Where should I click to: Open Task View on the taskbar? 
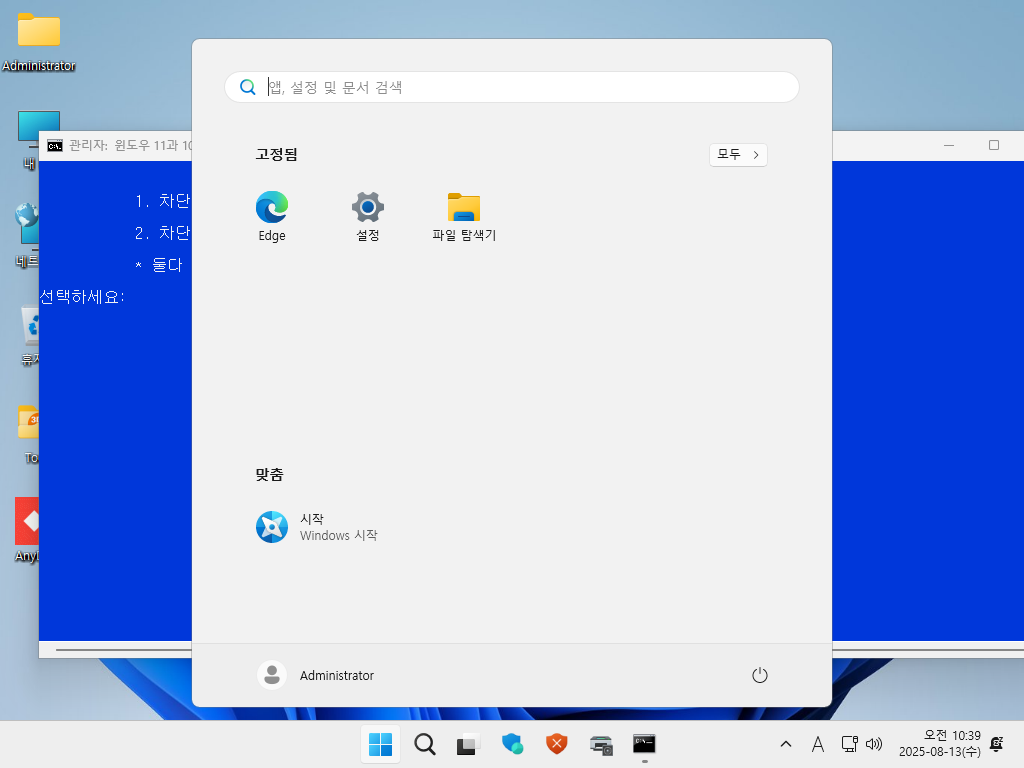pyautogui.click(x=468, y=744)
